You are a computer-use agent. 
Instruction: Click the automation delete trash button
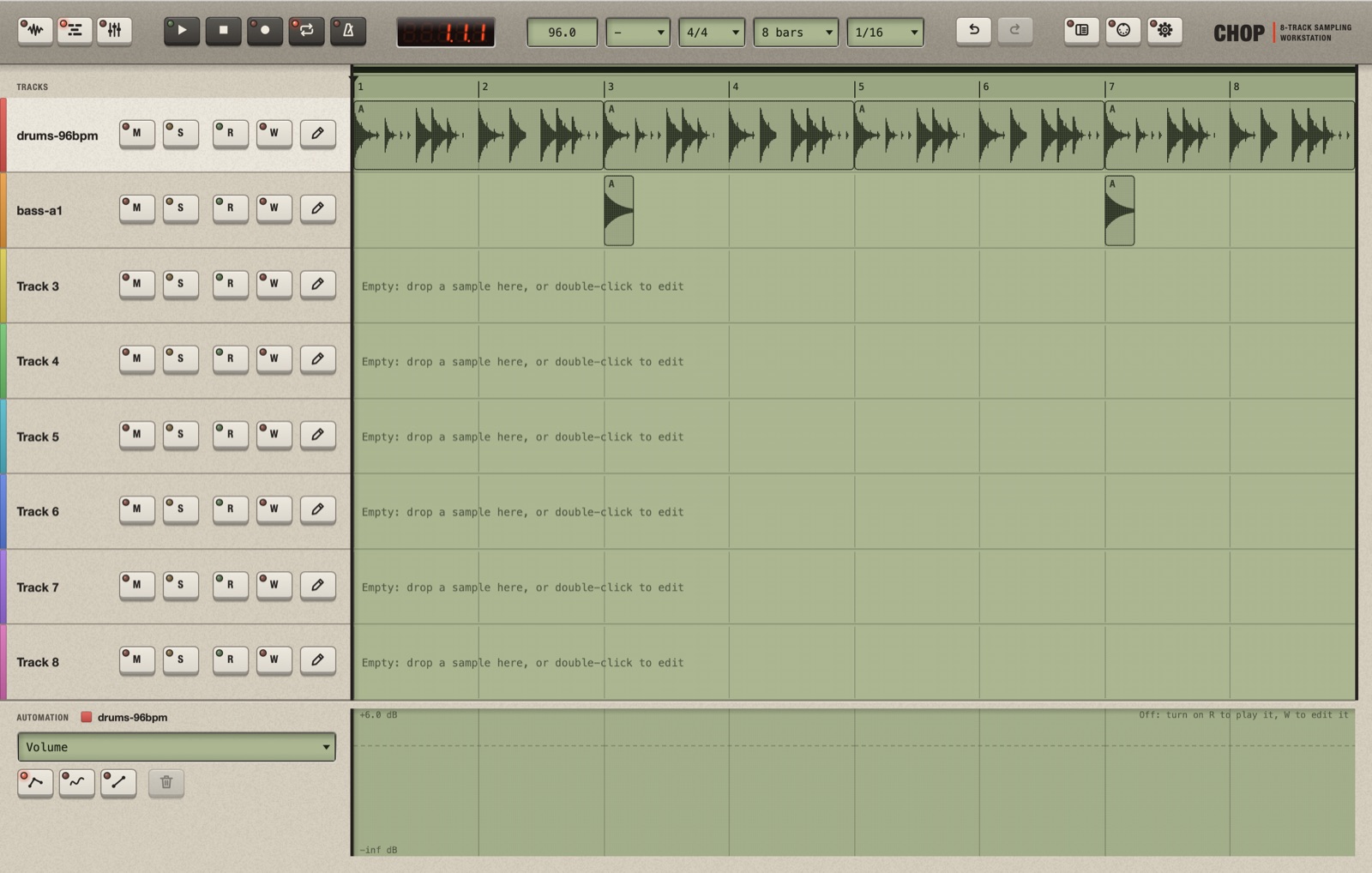166,782
